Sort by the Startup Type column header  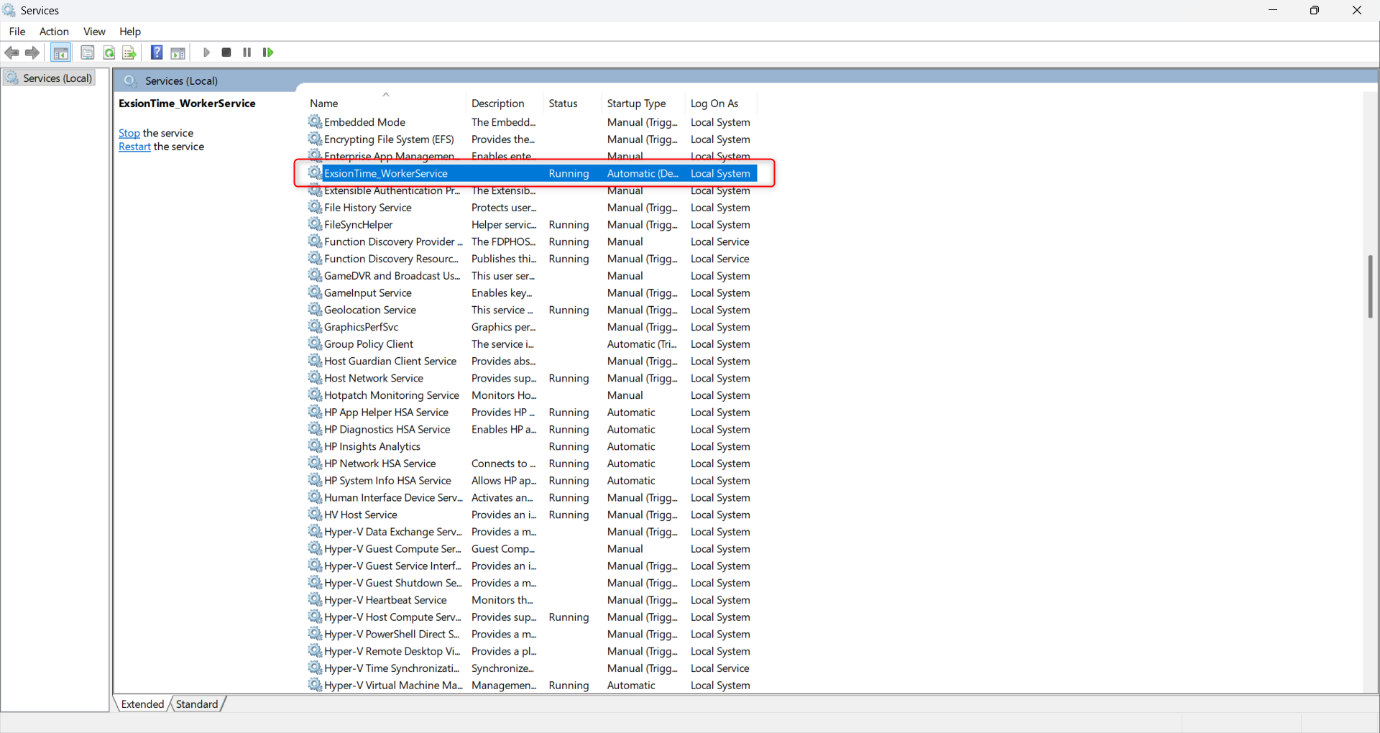point(643,103)
